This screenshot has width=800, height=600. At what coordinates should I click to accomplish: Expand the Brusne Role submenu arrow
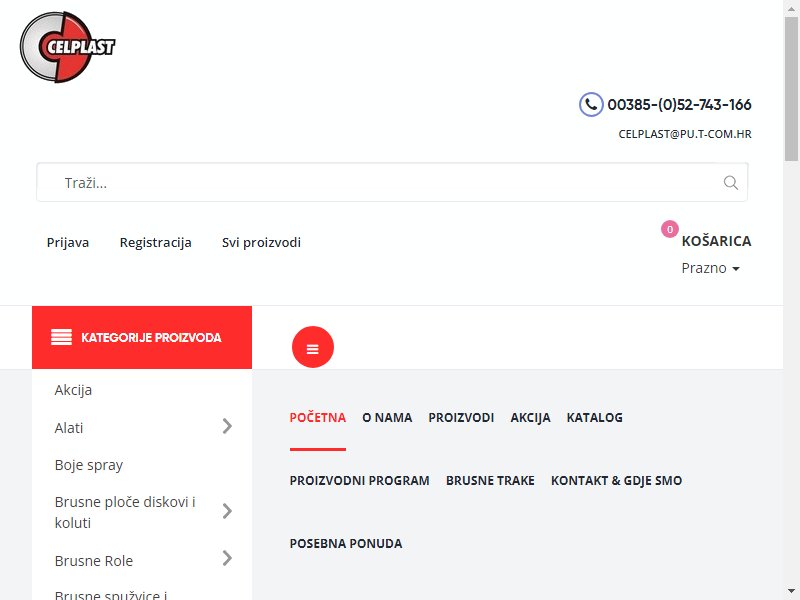pos(227,558)
